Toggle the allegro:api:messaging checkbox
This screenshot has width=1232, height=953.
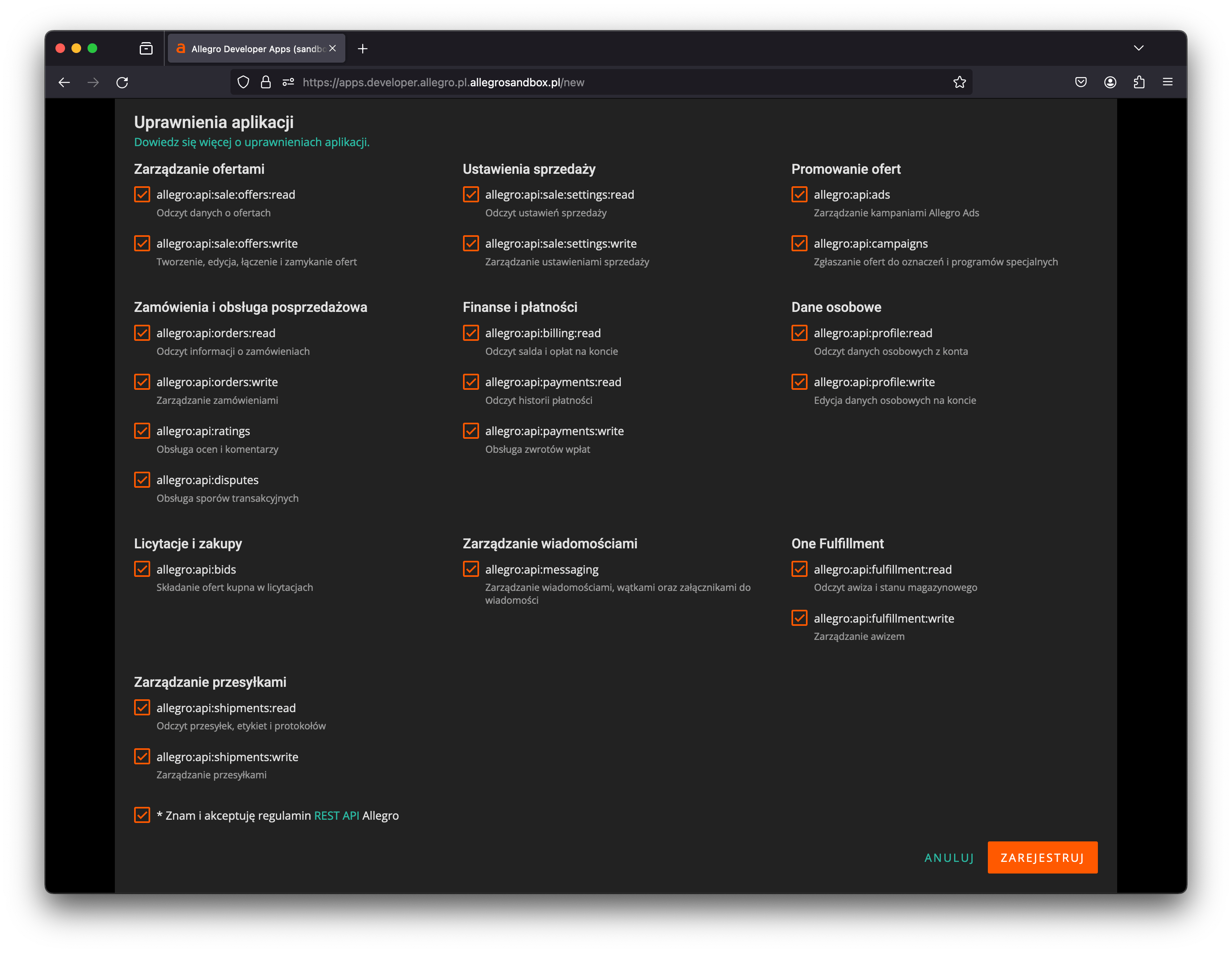point(471,570)
